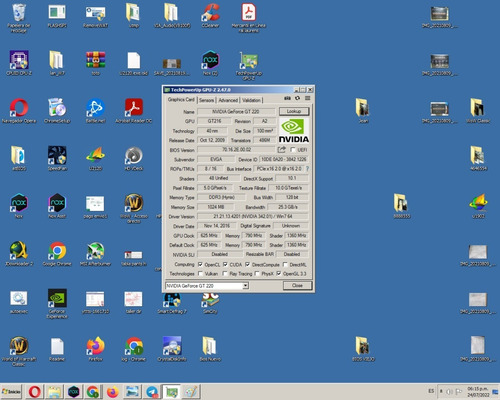Click the Inicio start button

(x=11, y=392)
